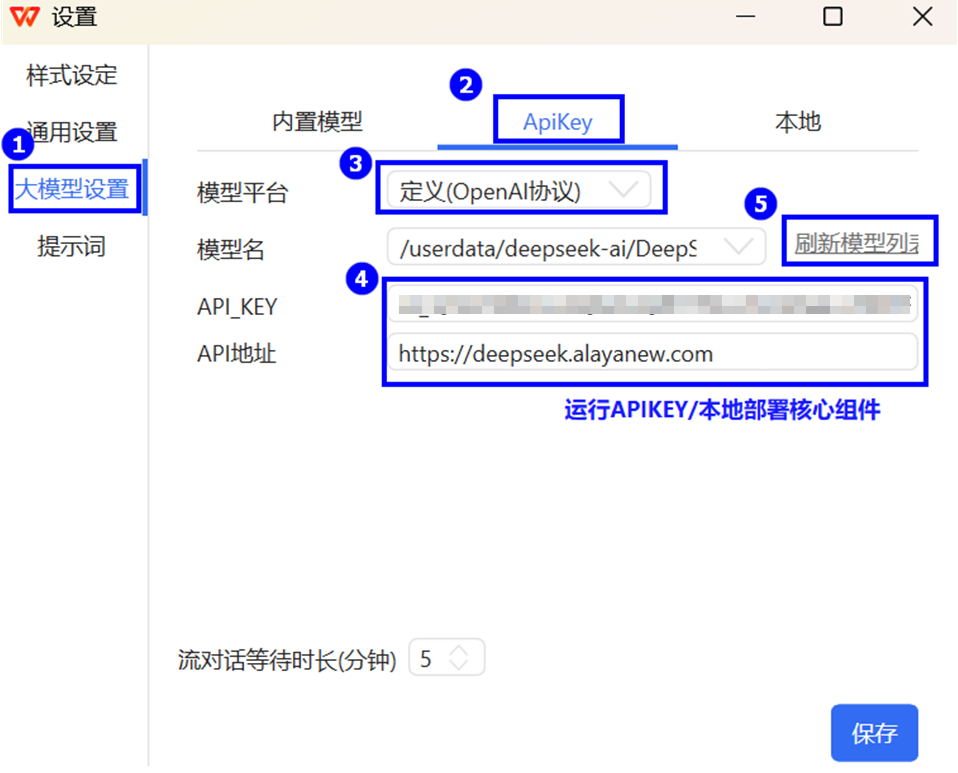Maximize the 设置 window
The width and height of the screenshot is (958, 773).
(x=832, y=17)
